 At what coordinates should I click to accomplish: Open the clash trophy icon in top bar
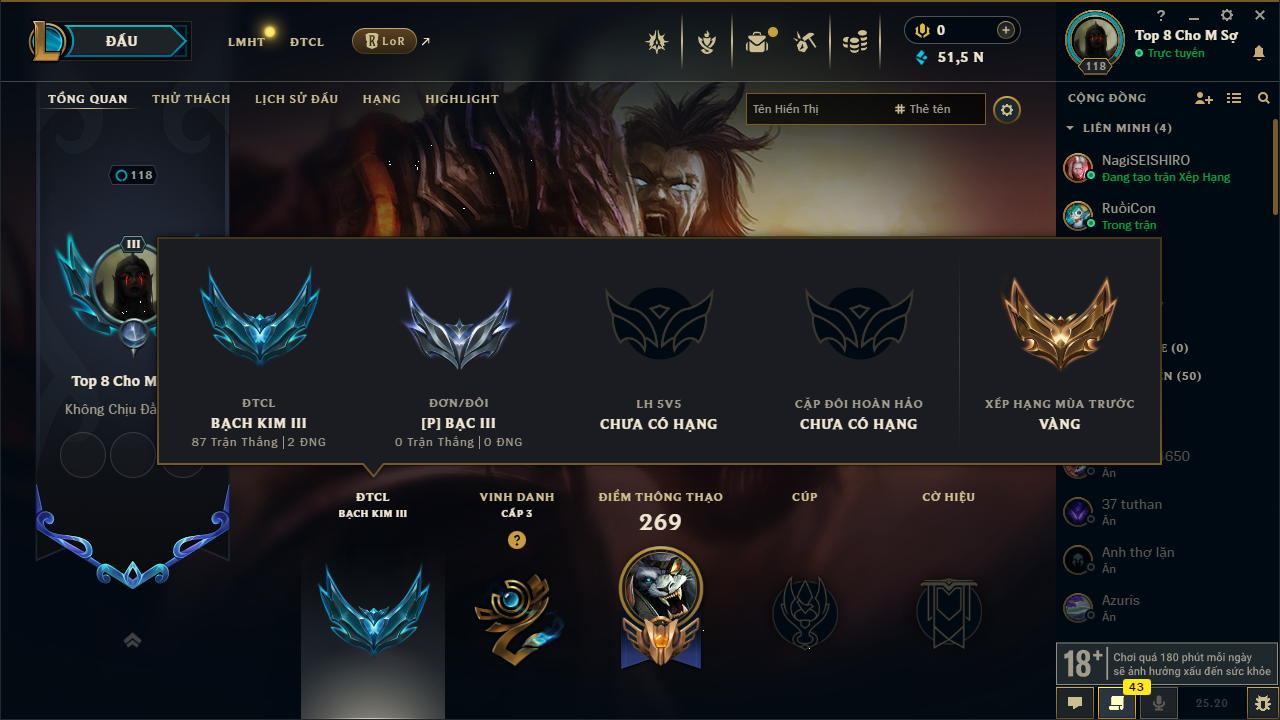707,42
